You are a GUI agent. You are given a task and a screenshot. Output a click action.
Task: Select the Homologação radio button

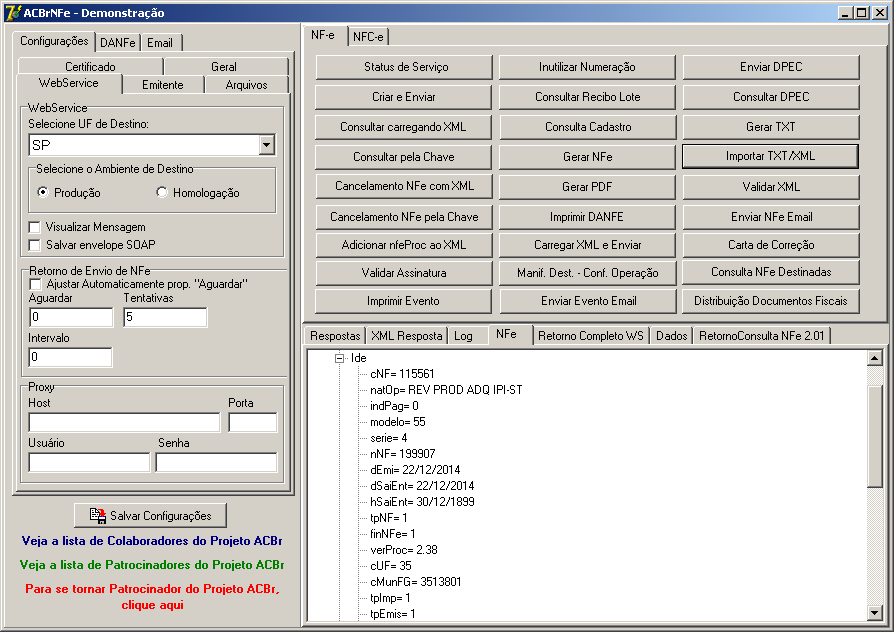(162, 192)
